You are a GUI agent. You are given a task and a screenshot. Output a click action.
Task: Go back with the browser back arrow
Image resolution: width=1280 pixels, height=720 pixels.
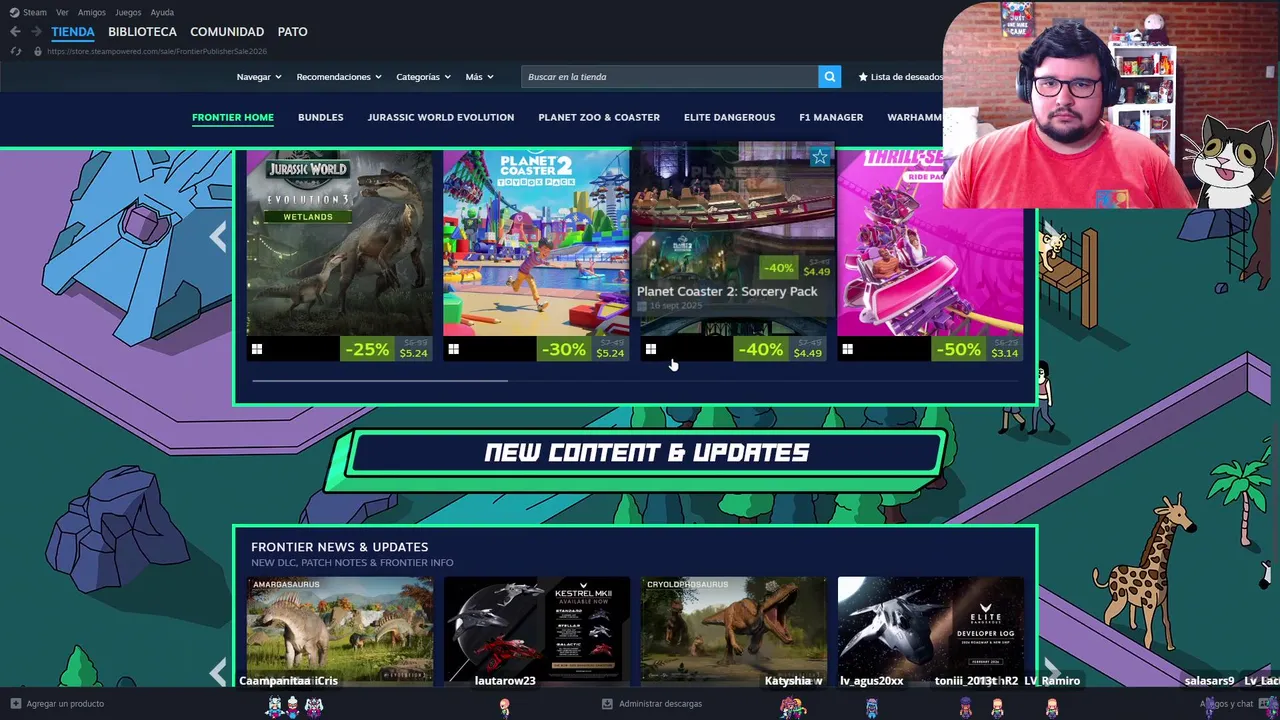click(x=15, y=32)
